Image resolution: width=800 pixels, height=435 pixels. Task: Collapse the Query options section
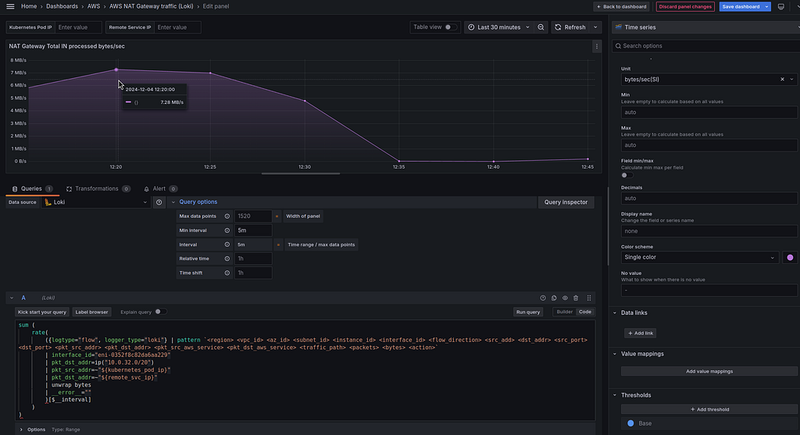(x=173, y=202)
